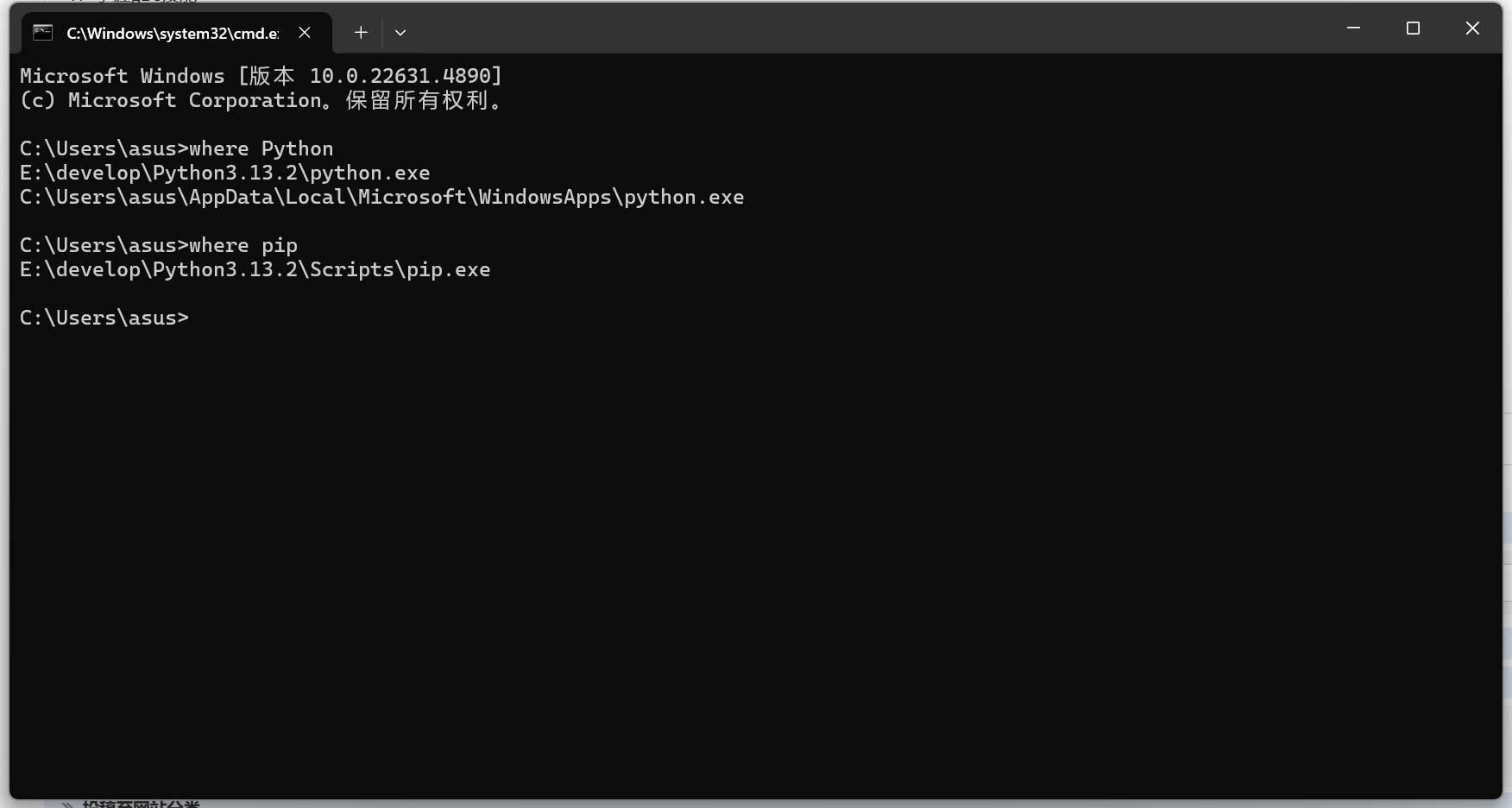Click the Microsoft Windows version banner line

coord(261,76)
